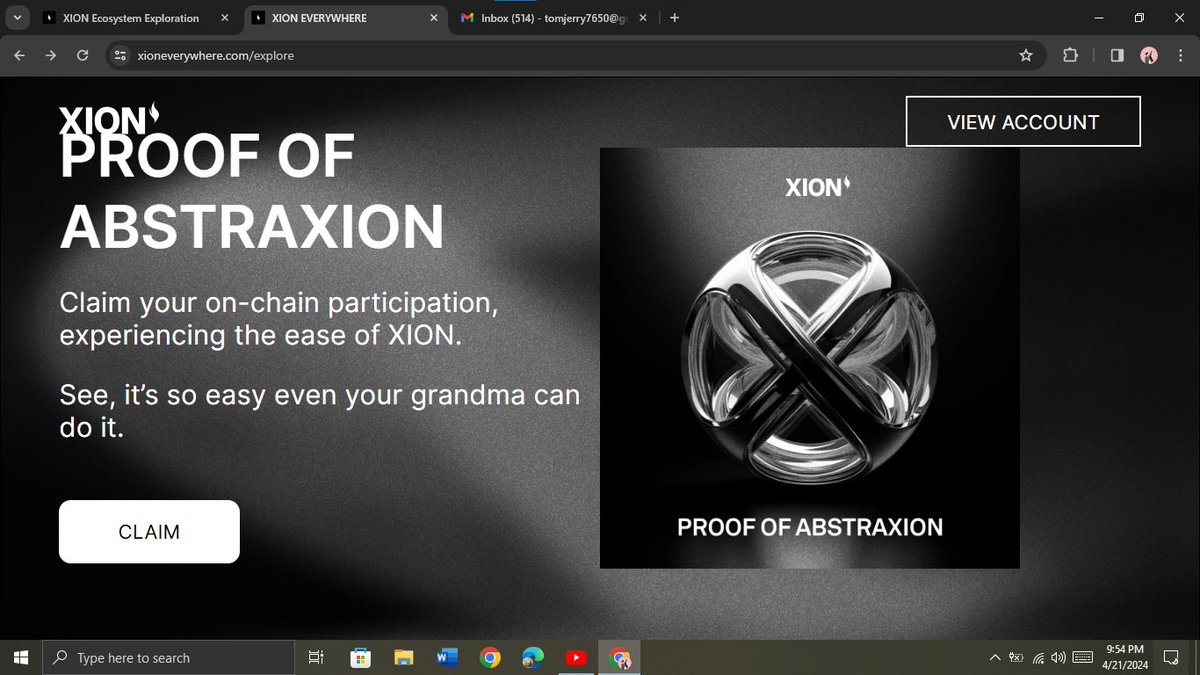Open a new browser tab
The width and height of the screenshot is (1200, 675).
click(x=674, y=18)
